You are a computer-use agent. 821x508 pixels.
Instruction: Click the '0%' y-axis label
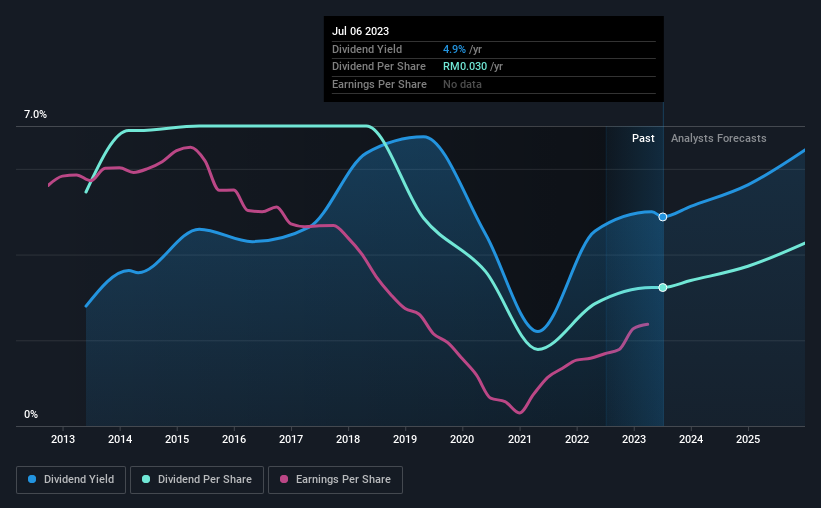[31, 414]
